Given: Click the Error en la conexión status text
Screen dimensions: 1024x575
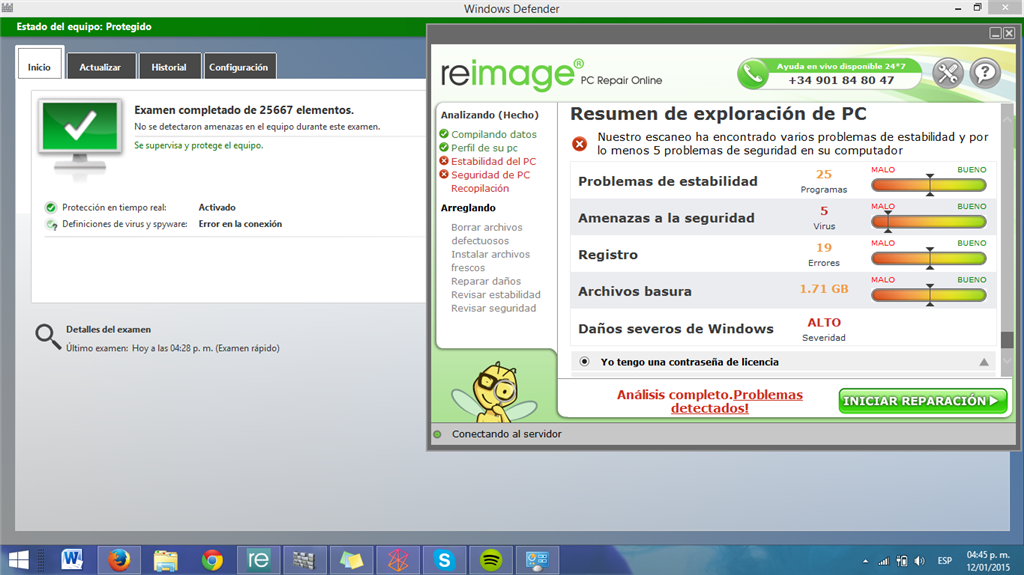Looking at the screenshot, I should (x=240, y=224).
